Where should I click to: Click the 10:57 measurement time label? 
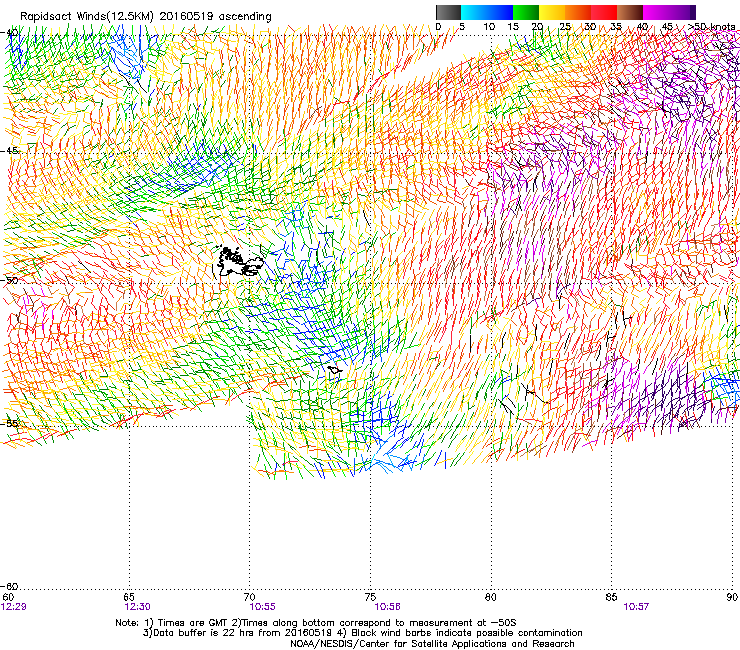[x=636, y=607]
